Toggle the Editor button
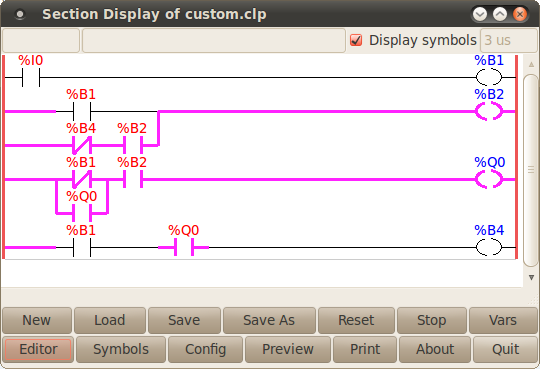 tap(38, 349)
